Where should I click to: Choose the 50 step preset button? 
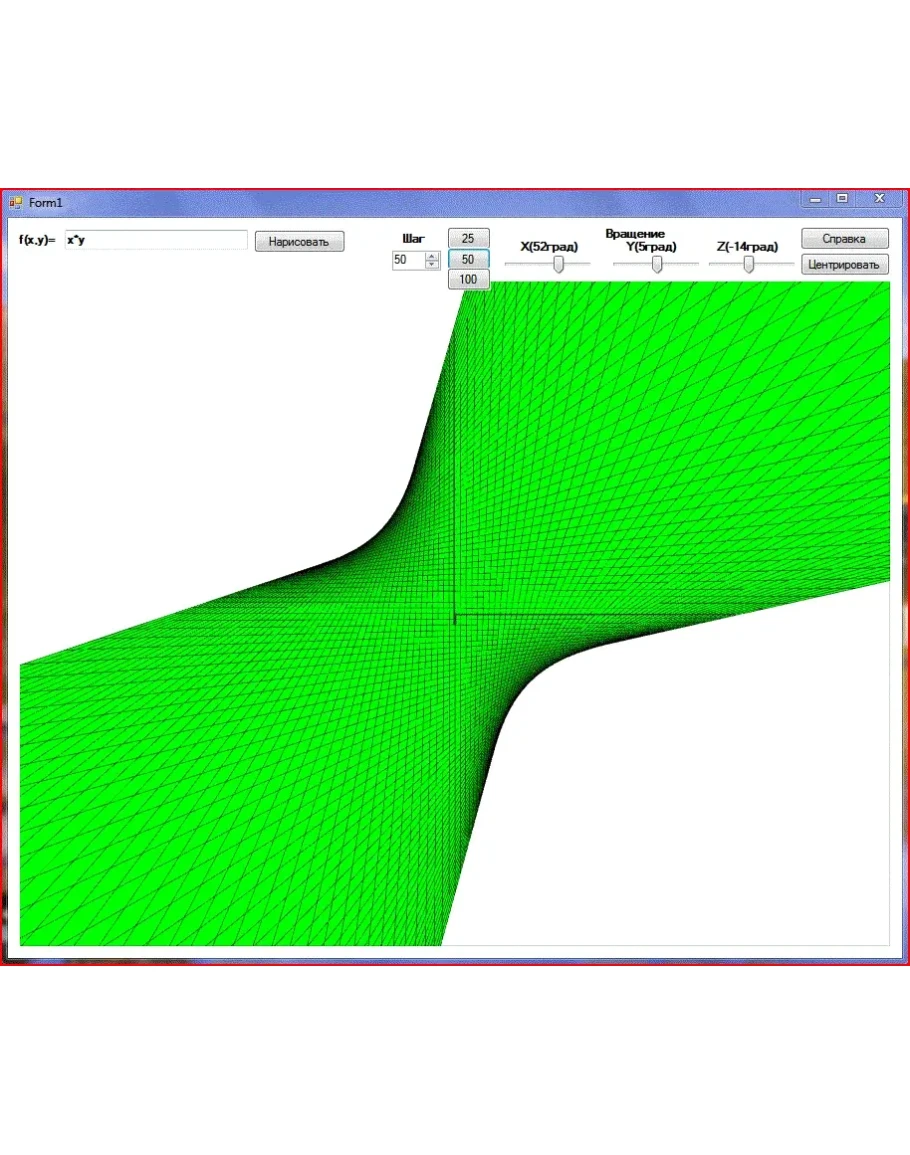point(468,259)
